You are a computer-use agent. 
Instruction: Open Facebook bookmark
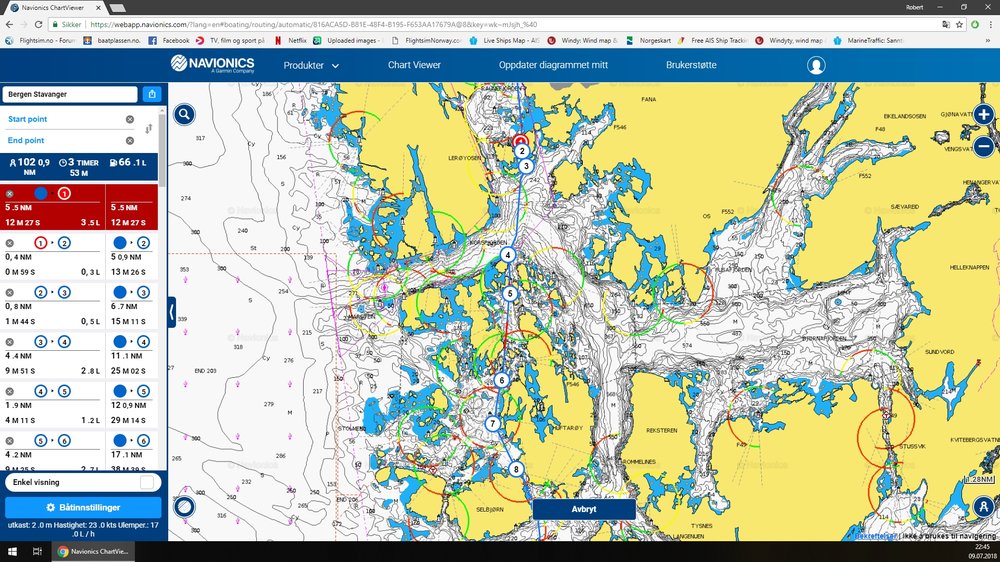click(169, 40)
